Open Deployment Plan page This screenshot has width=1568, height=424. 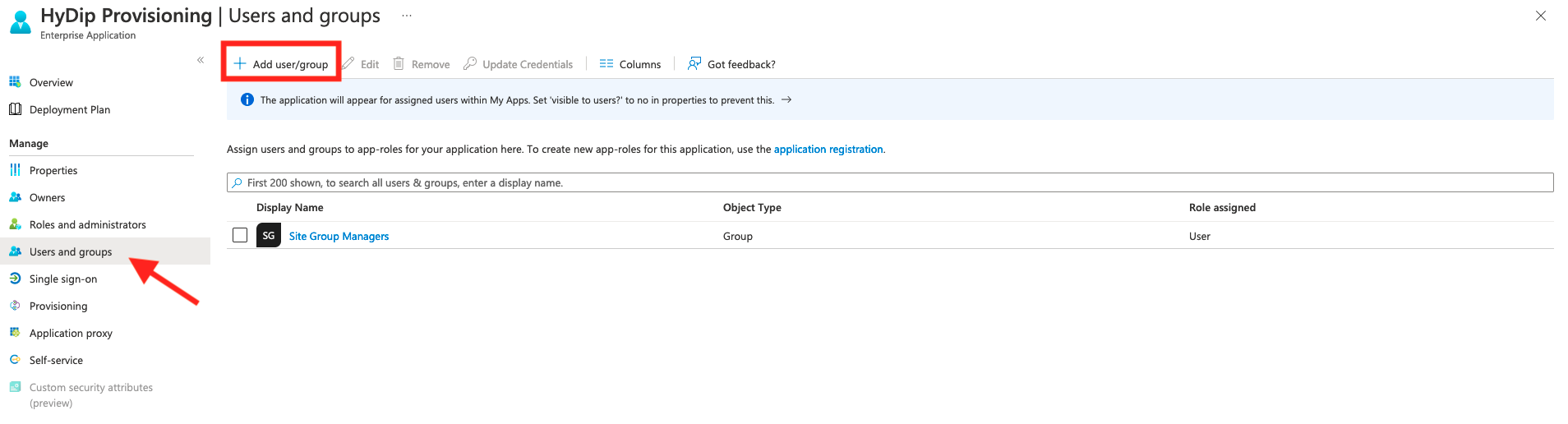point(70,109)
